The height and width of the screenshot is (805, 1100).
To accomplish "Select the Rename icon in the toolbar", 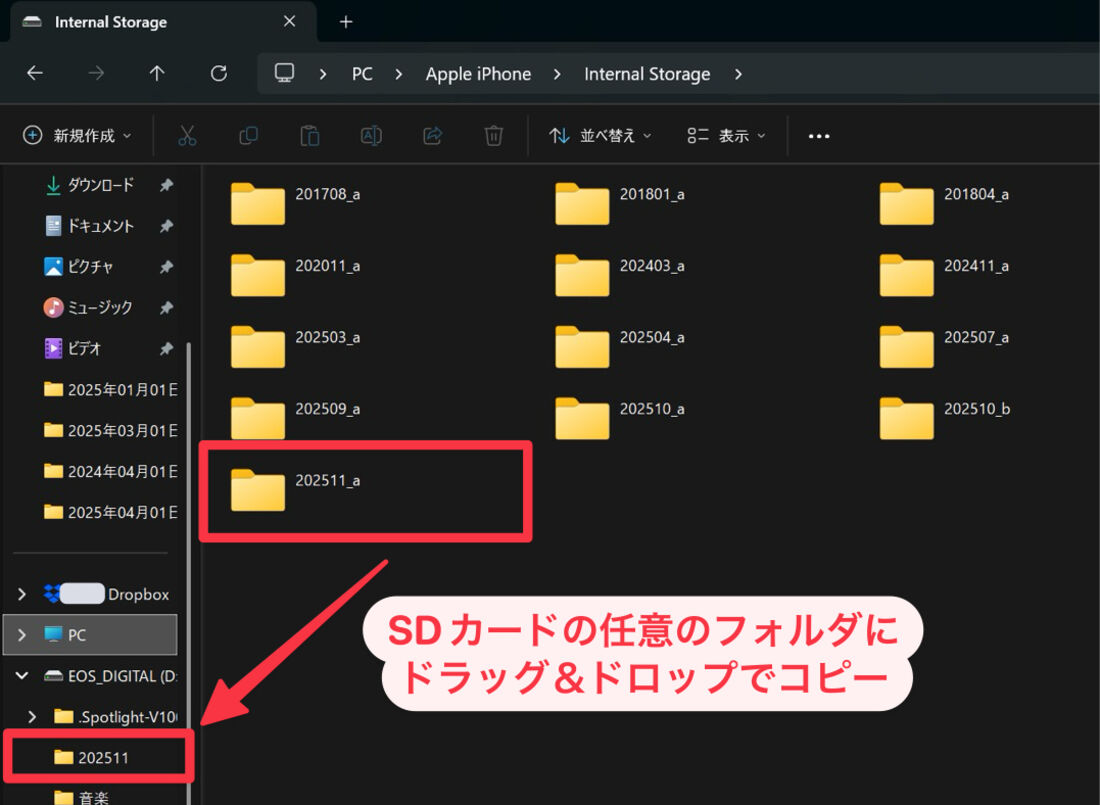I will coord(371,135).
